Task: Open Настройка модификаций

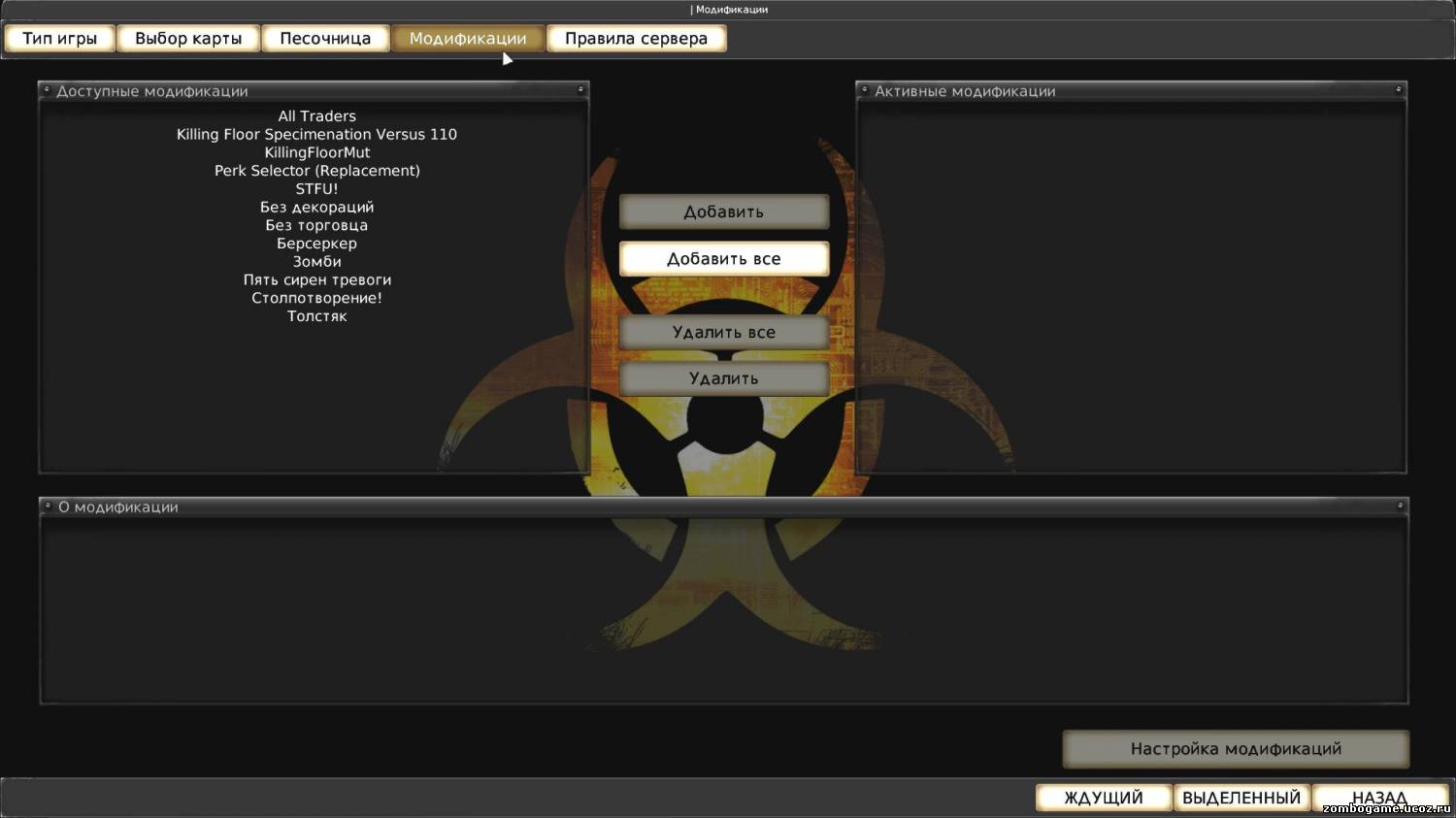Action: [x=1236, y=749]
